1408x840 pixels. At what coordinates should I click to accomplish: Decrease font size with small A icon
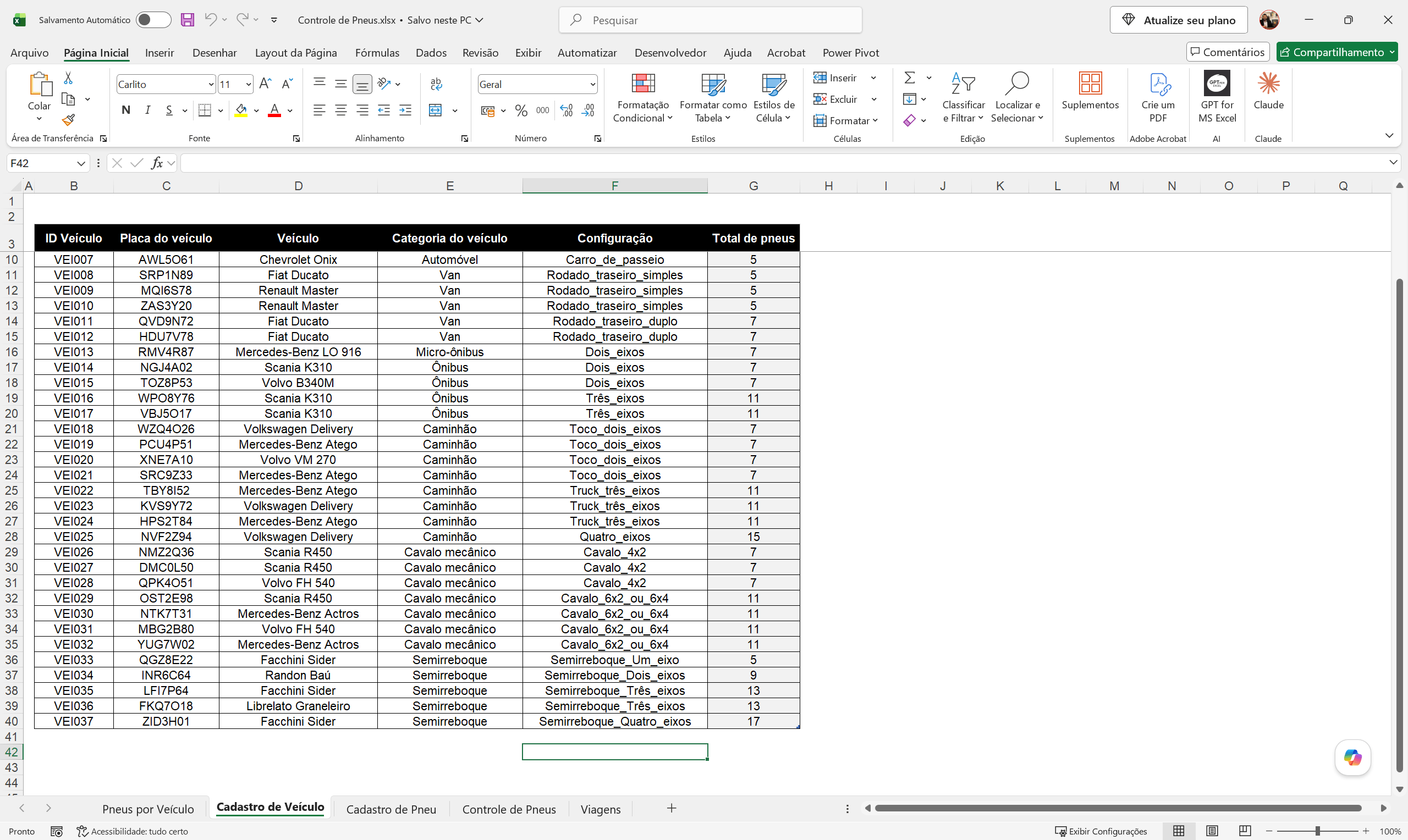tap(287, 84)
